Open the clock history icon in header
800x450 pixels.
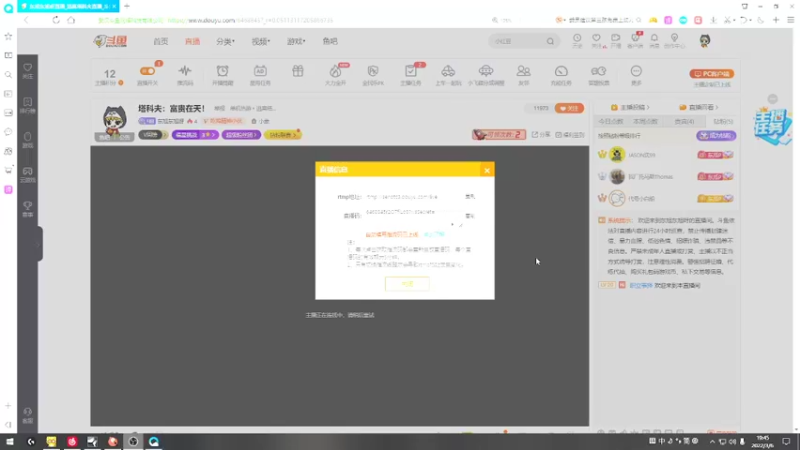(x=577, y=40)
